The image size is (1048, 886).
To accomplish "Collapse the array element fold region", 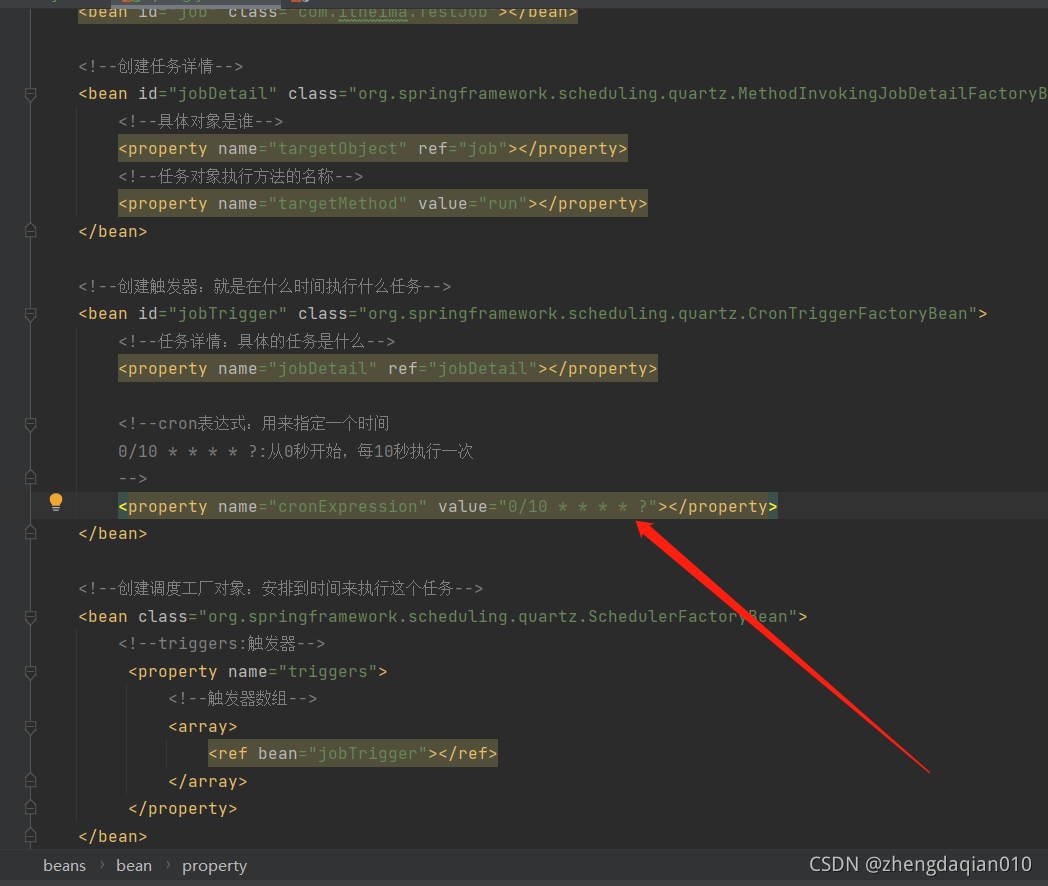I will pos(30,726).
